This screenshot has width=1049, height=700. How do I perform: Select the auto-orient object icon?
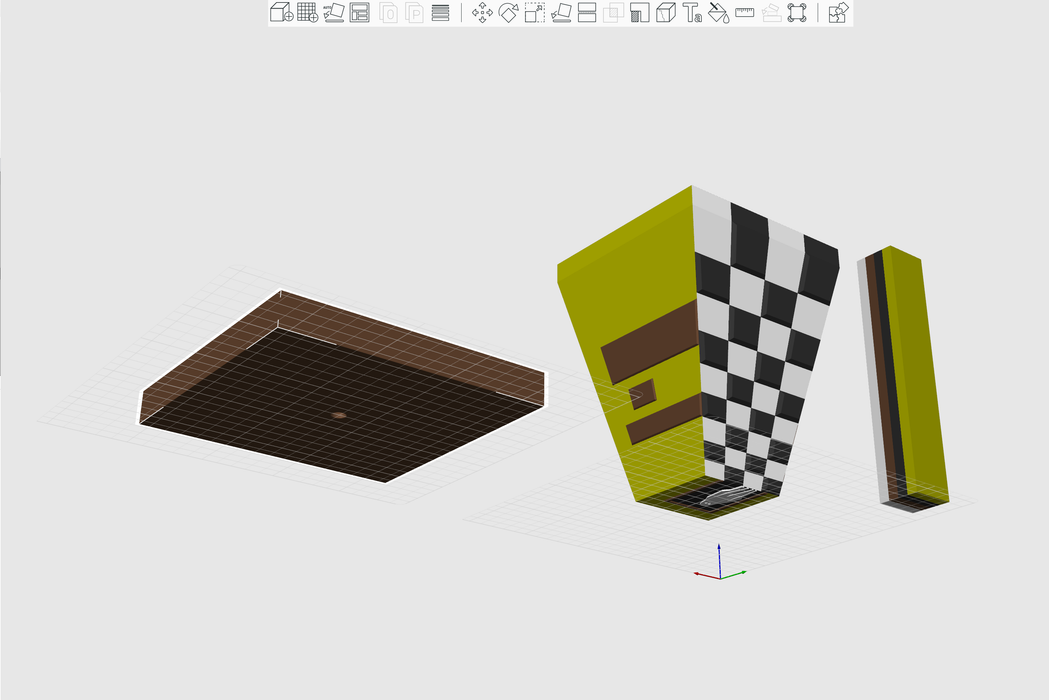[334, 13]
